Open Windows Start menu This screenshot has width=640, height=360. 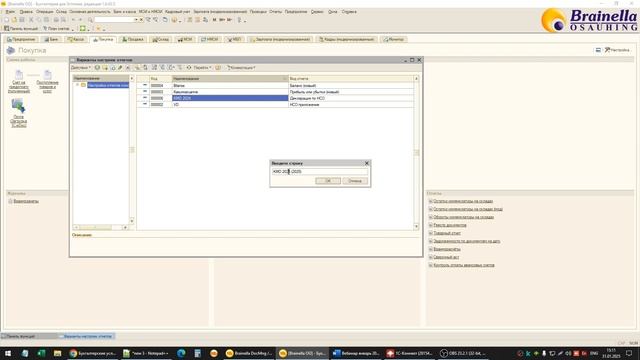click(8, 353)
